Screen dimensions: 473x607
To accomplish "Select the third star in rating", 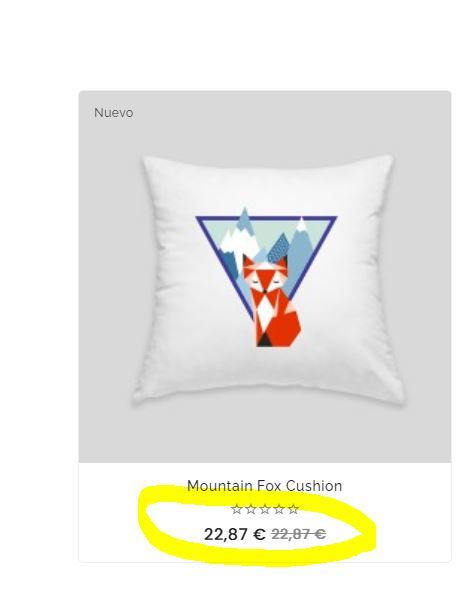I will [265, 509].
